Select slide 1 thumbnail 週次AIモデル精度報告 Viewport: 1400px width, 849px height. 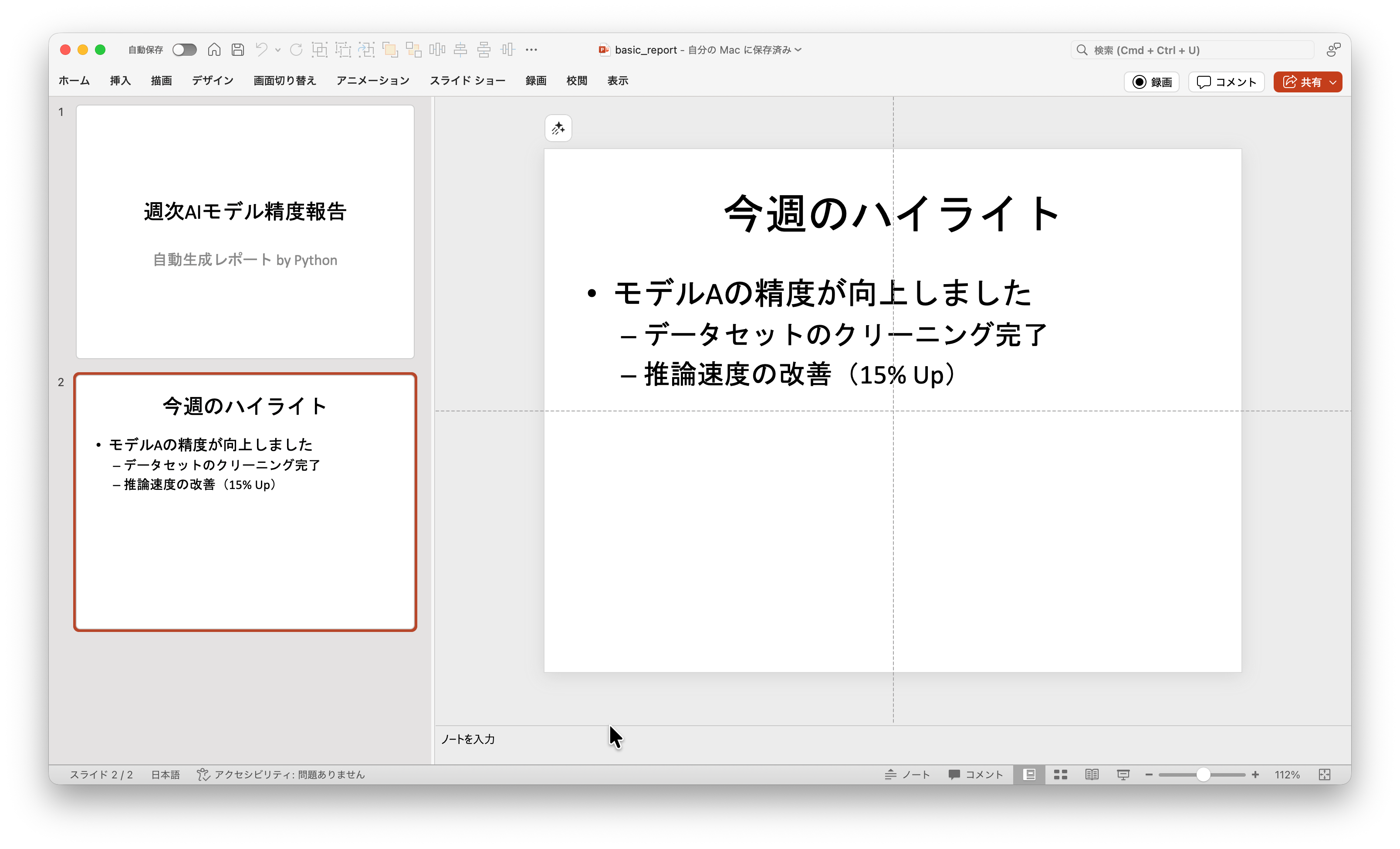(x=245, y=231)
